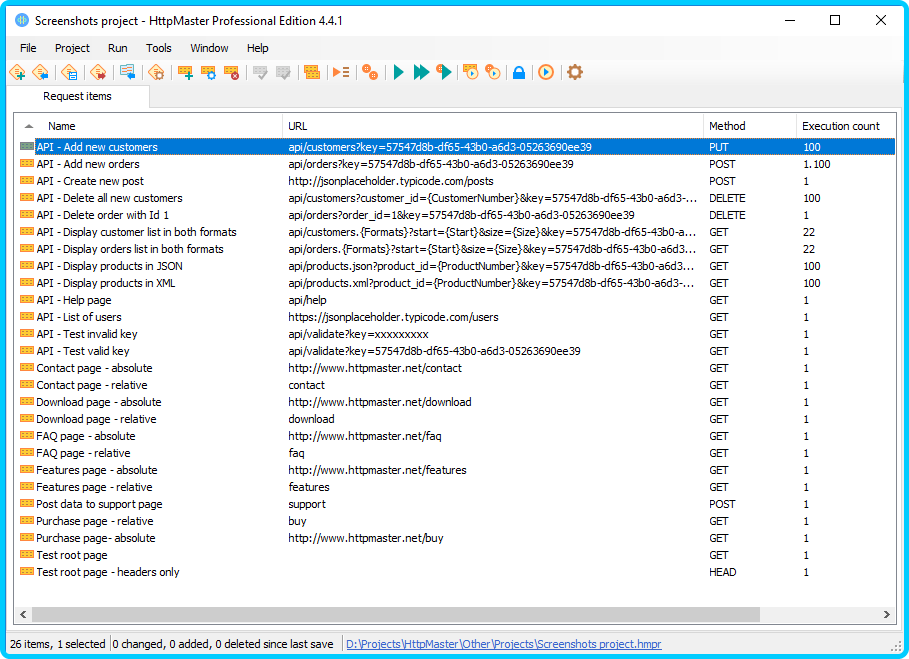Viewport: 909px width, 659px height.
Task: Open the Screenshots project.hmpr path link
Action: [x=503, y=645]
